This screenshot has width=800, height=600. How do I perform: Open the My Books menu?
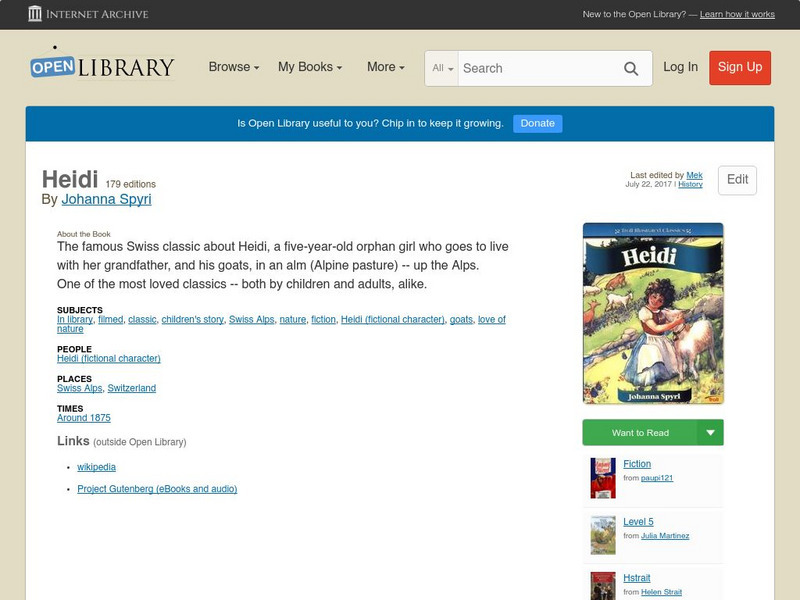tap(310, 67)
